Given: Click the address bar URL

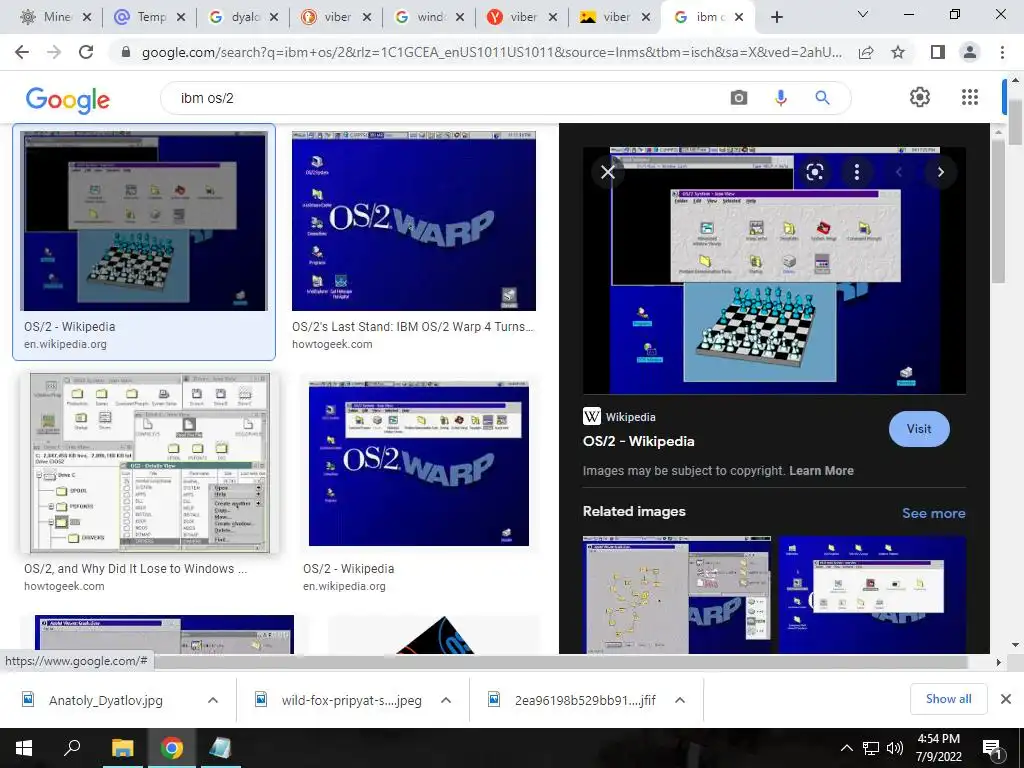Looking at the screenshot, I should [x=491, y=52].
